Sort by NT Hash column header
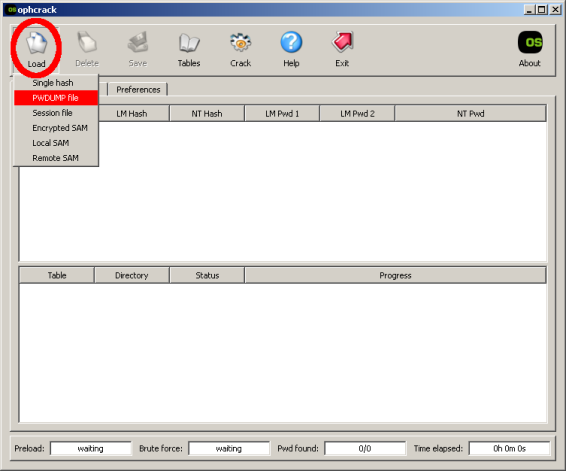 point(207,114)
